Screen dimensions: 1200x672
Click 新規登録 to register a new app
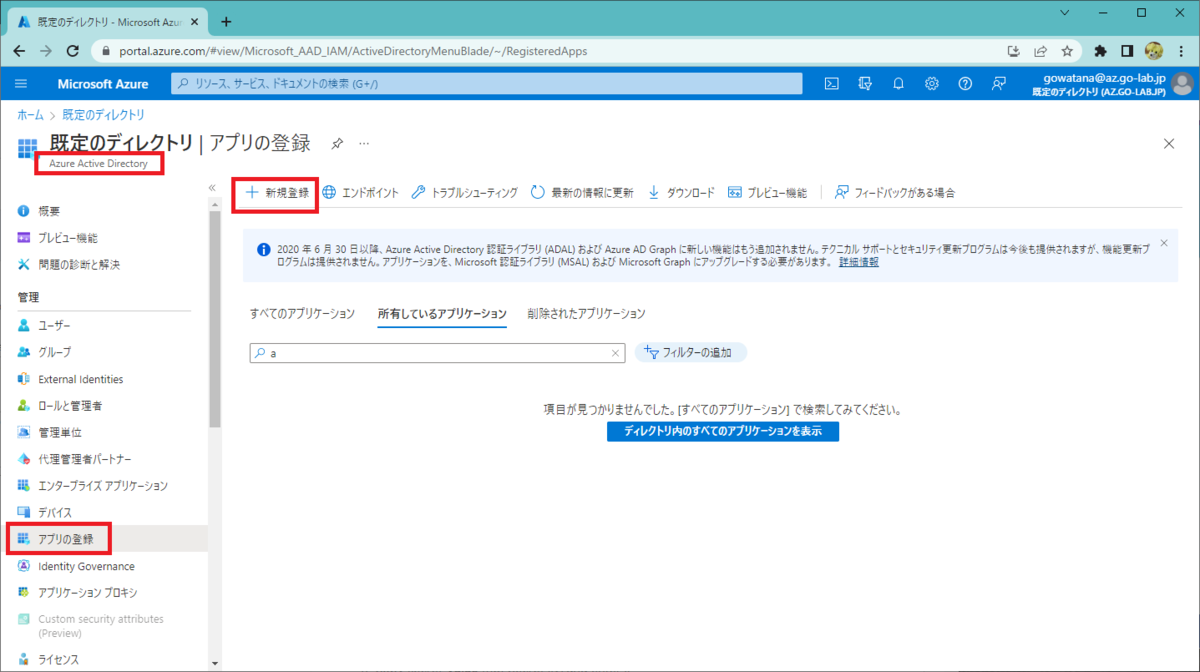(x=277, y=193)
